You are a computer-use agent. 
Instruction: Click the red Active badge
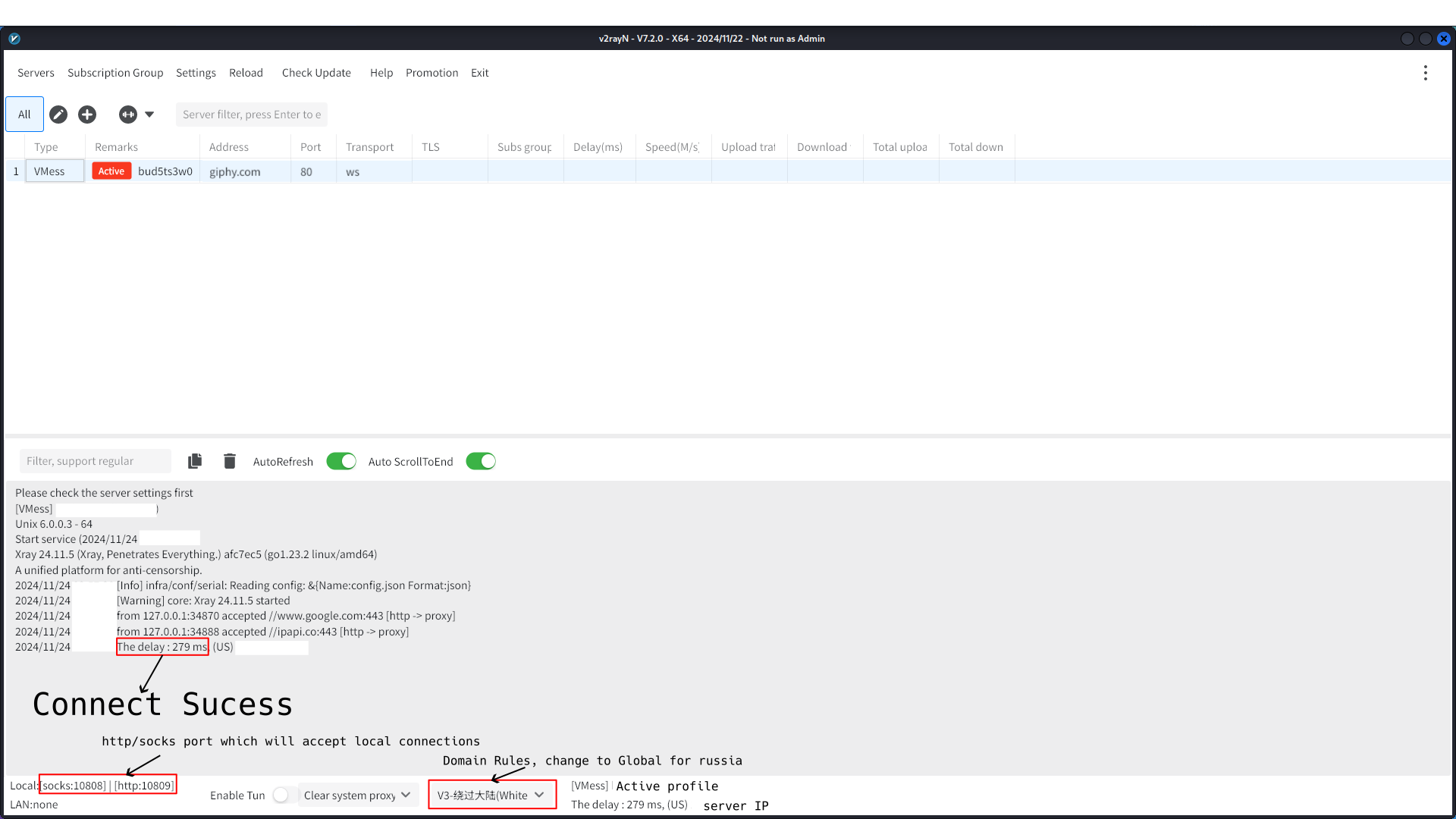[x=111, y=171]
